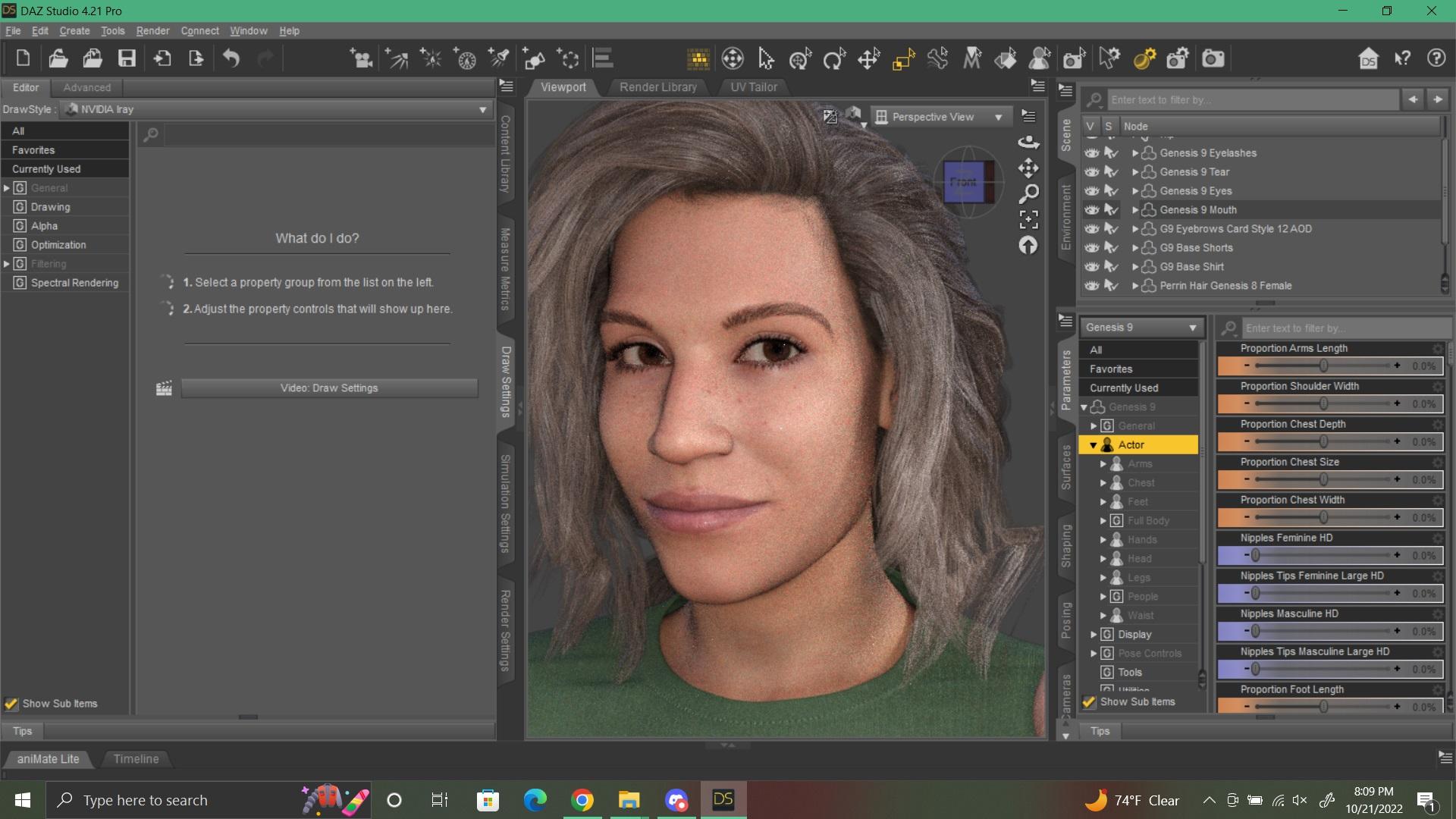The width and height of the screenshot is (1456, 819).
Task: Click the Scene filter text field
Action: (1253, 100)
